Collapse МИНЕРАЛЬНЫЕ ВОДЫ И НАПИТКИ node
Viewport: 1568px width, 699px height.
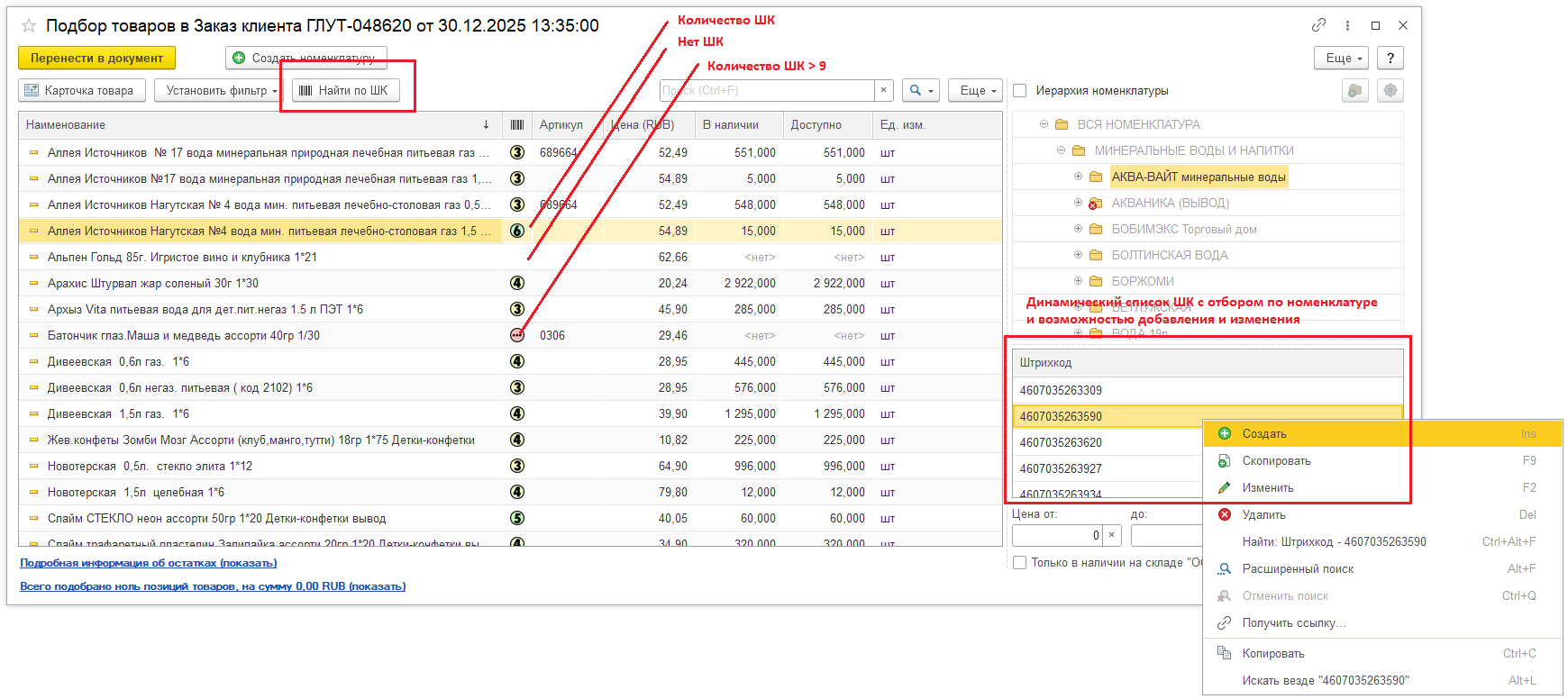(1061, 150)
